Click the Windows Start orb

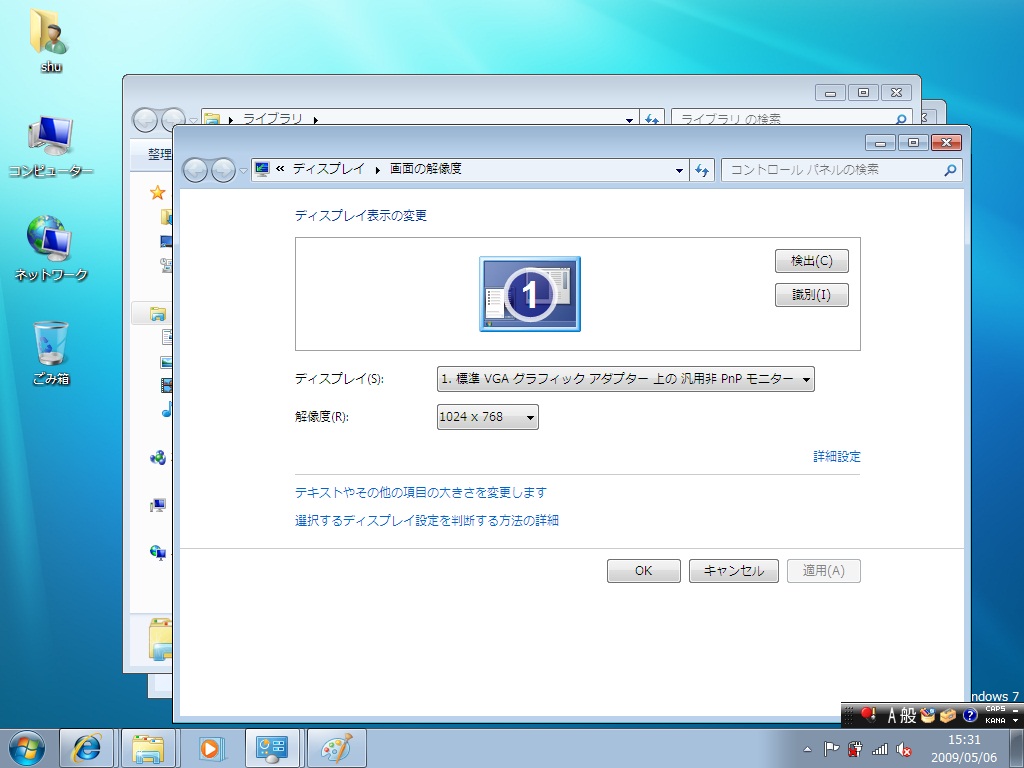pyautogui.click(x=27, y=748)
